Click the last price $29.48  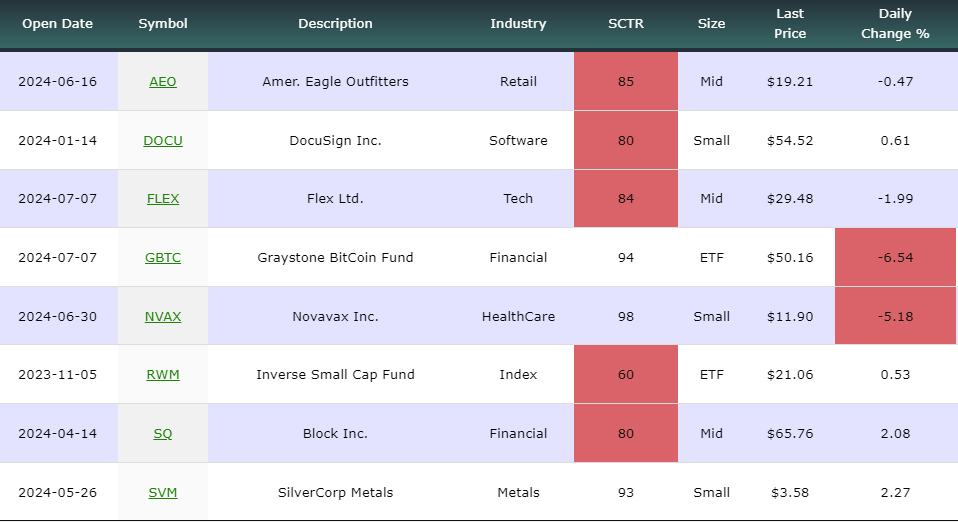coord(790,199)
